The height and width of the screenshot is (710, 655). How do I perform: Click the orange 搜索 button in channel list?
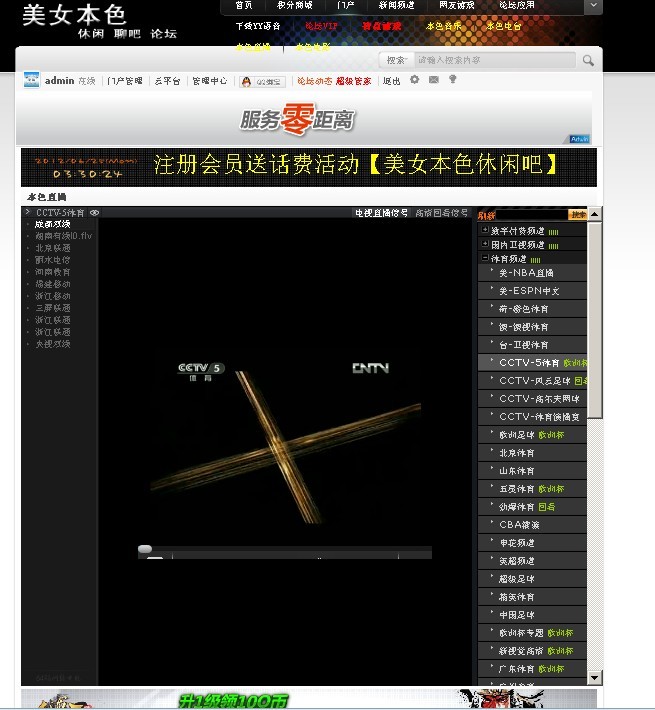[578, 215]
